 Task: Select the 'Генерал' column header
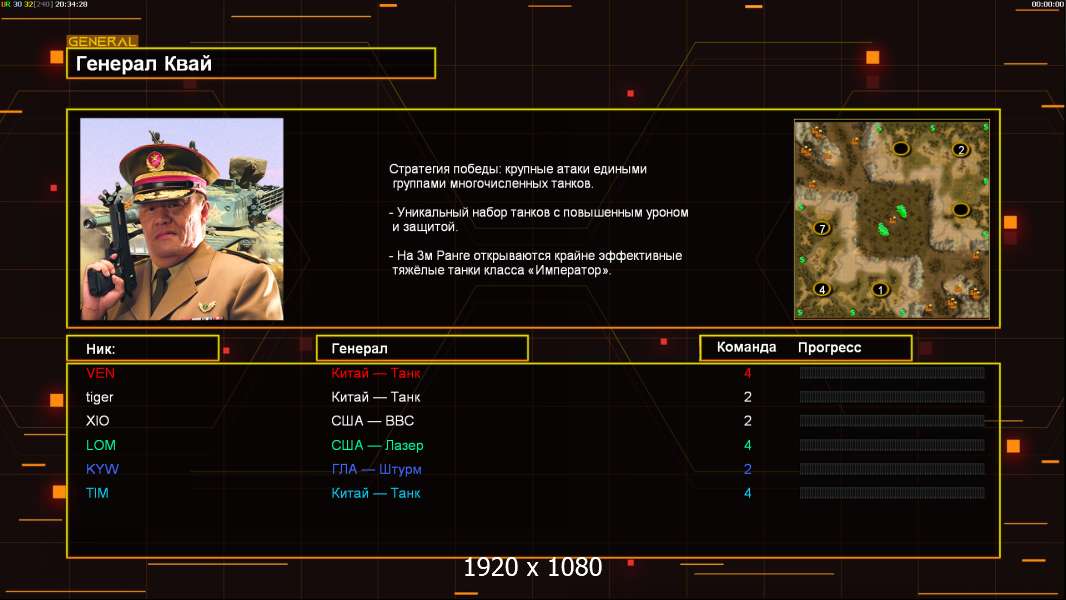tap(422, 349)
